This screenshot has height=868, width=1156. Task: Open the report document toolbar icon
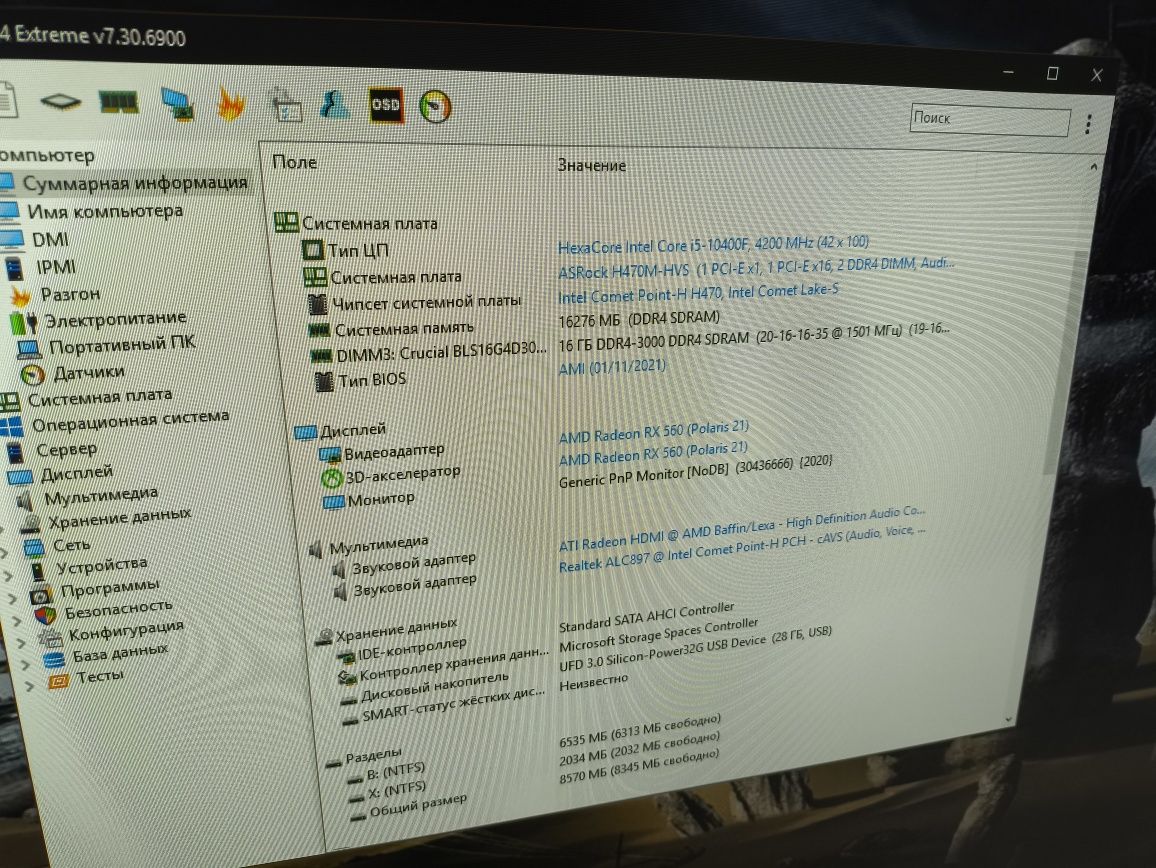point(7,99)
